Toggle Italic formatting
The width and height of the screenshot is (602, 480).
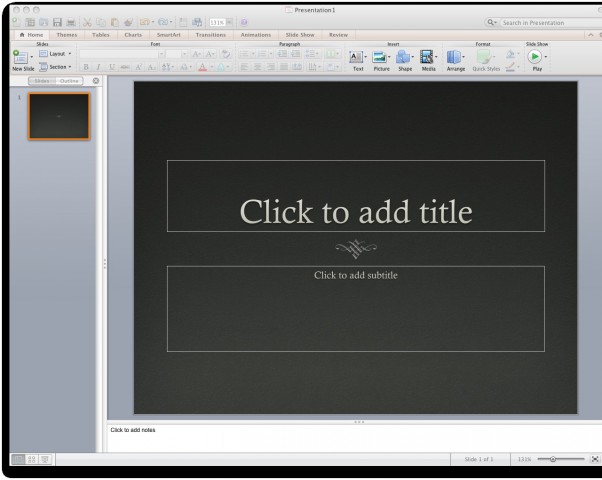click(99, 67)
